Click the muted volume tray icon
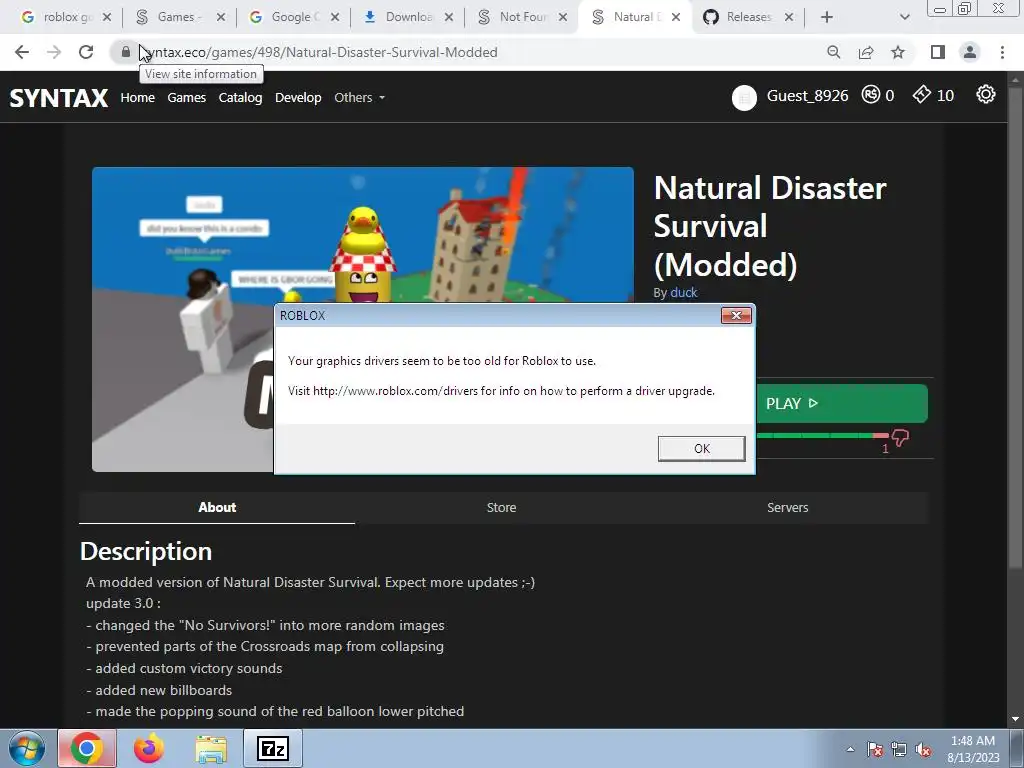1024x768 pixels. tap(923, 750)
